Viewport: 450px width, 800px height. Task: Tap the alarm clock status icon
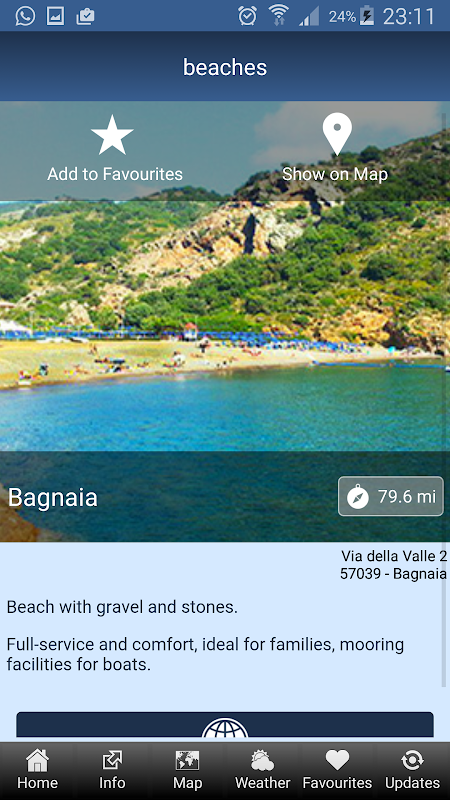point(247,16)
